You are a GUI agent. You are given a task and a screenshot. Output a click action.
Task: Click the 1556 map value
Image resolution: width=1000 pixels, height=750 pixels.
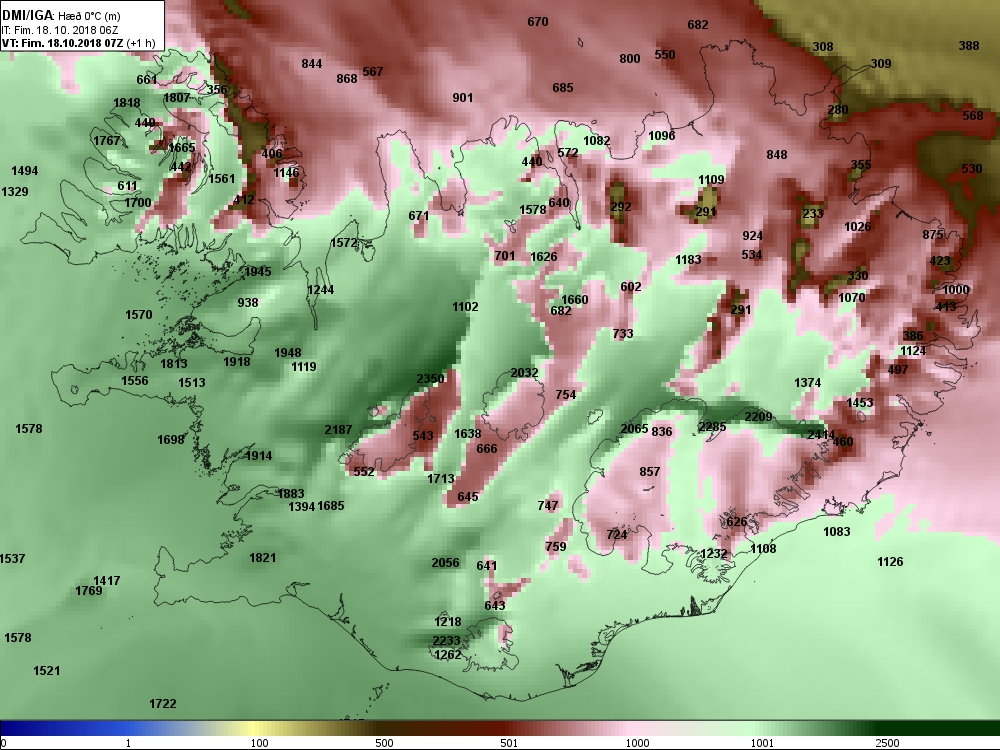[135, 381]
